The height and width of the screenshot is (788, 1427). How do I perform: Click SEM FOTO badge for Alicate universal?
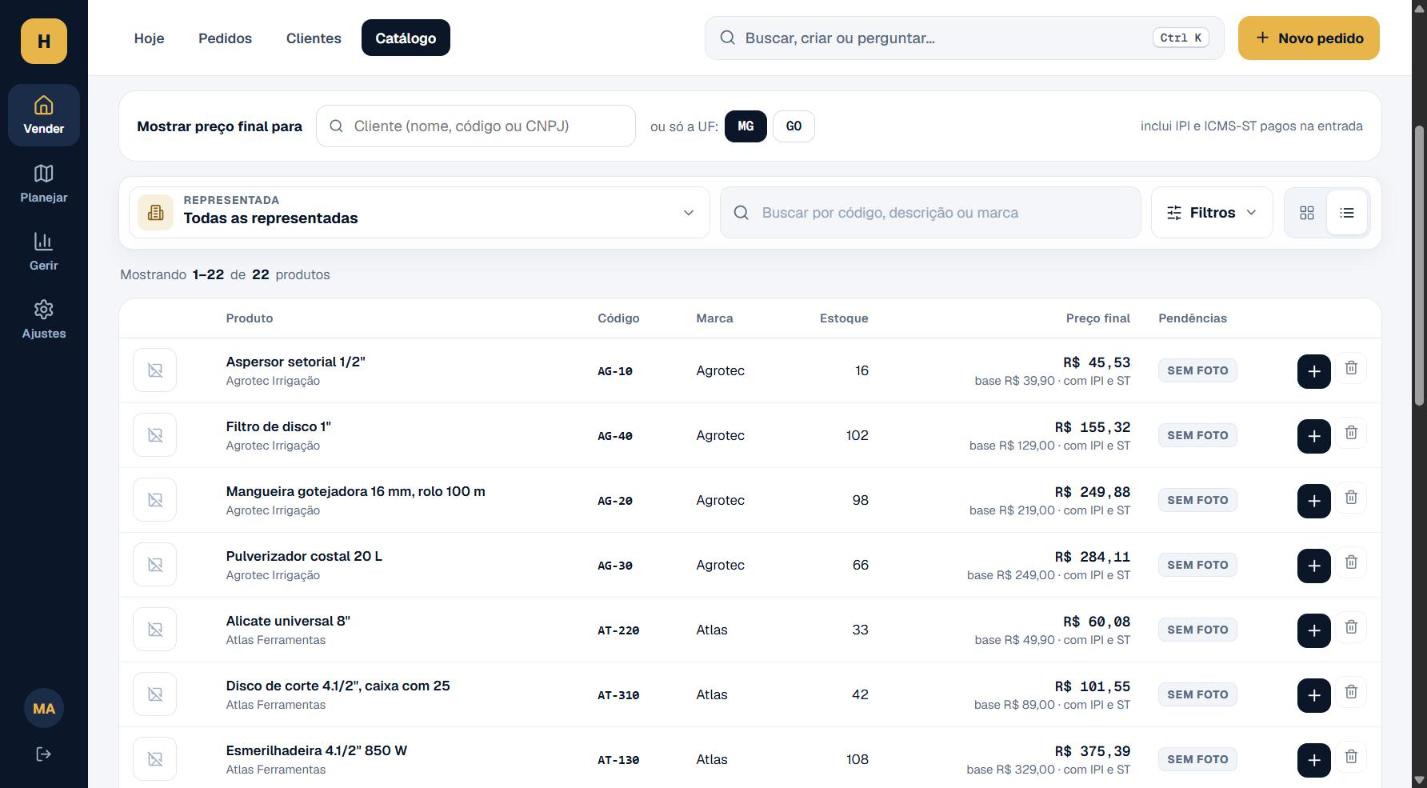click(x=1198, y=630)
